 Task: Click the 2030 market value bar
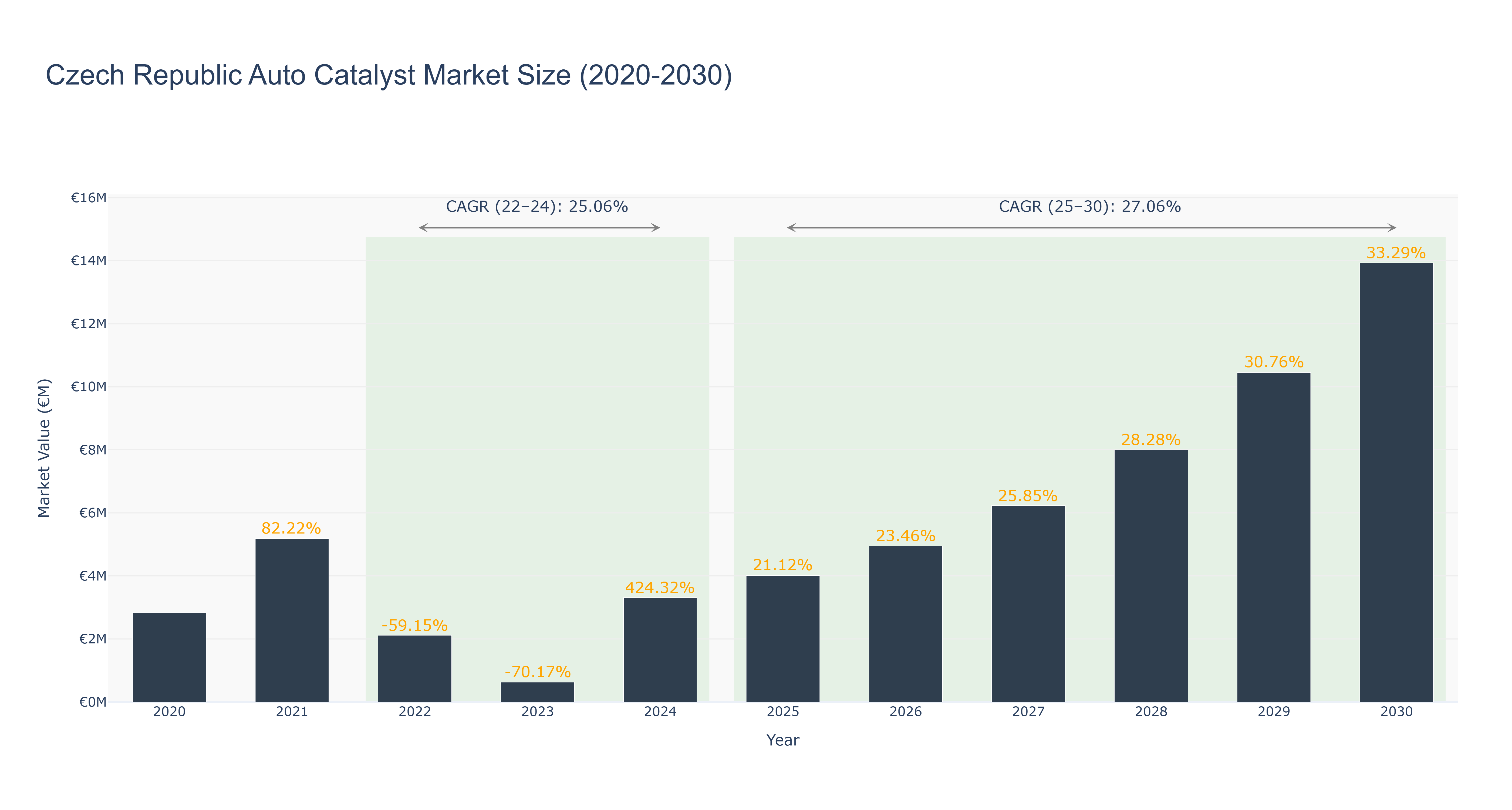pyautogui.click(x=1396, y=482)
